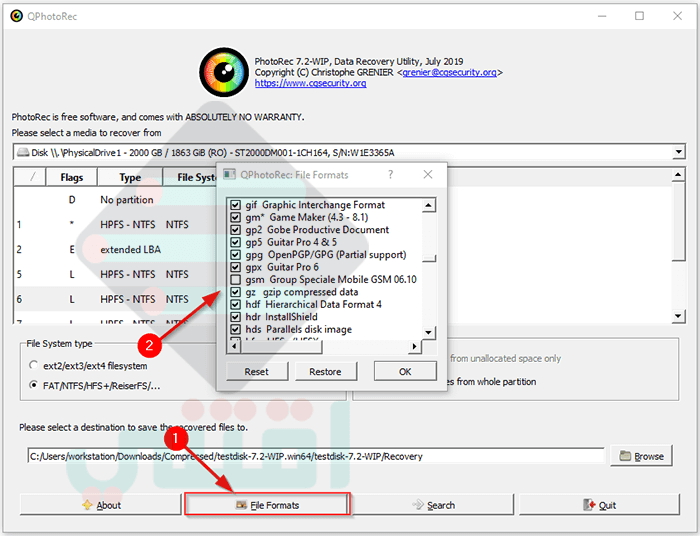Click the file formats vertical scrollbar thumb
The width and height of the screenshot is (700, 536).
(x=429, y=258)
